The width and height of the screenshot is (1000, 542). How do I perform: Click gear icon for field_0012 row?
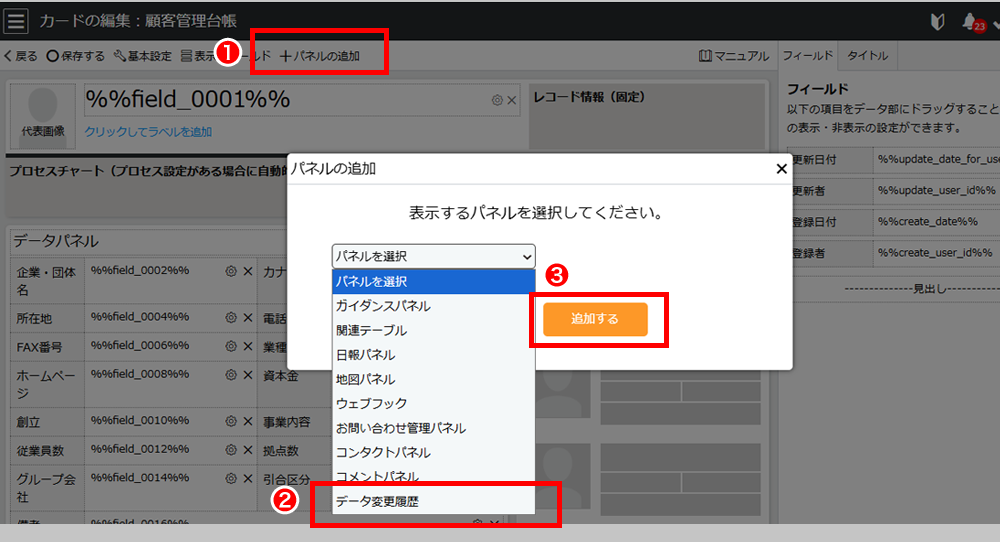231,450
